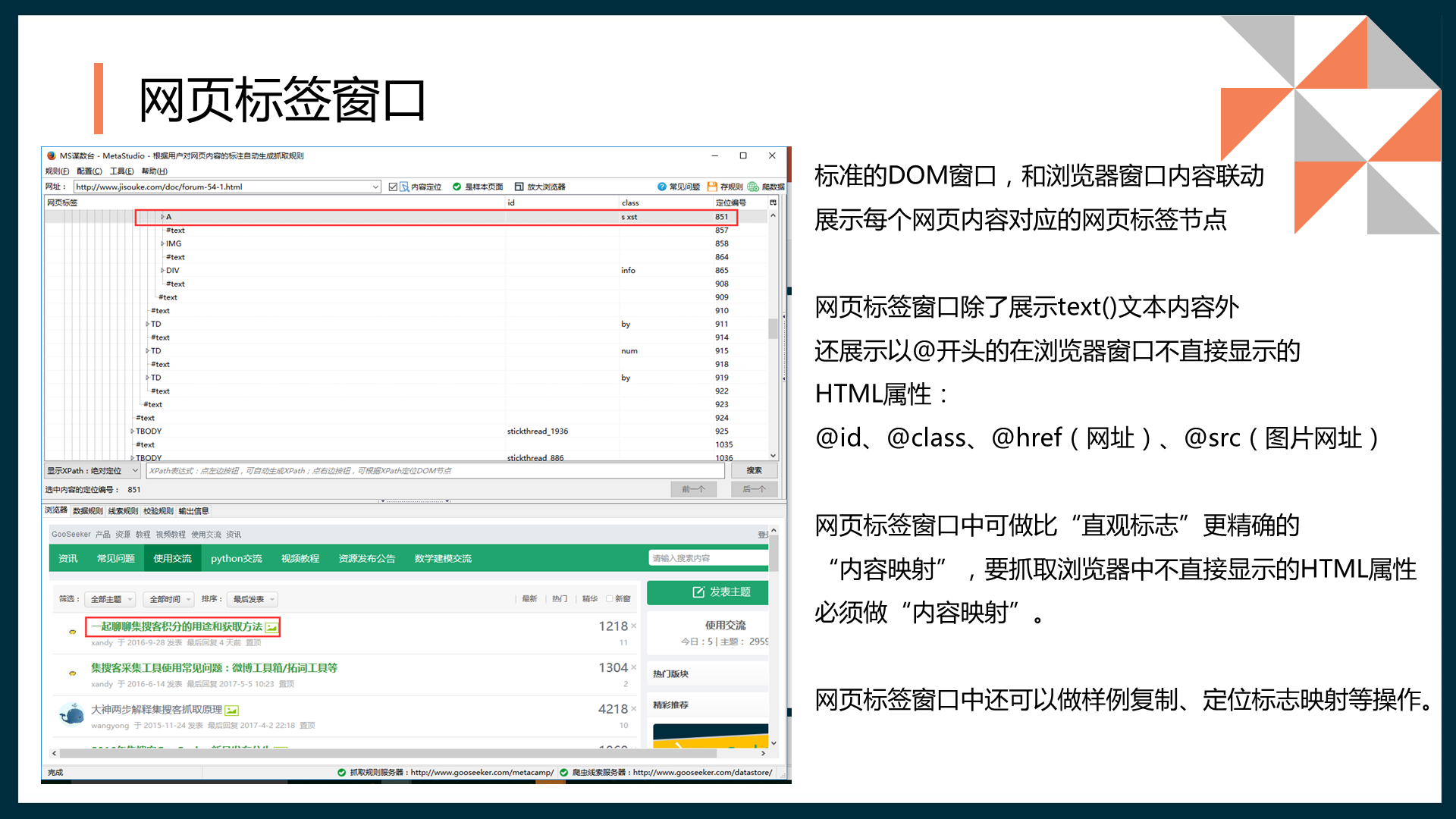The height and width of the screenshot is (819, 1456).
Task: Expand the TD node with class num
Action: point(147,351)
